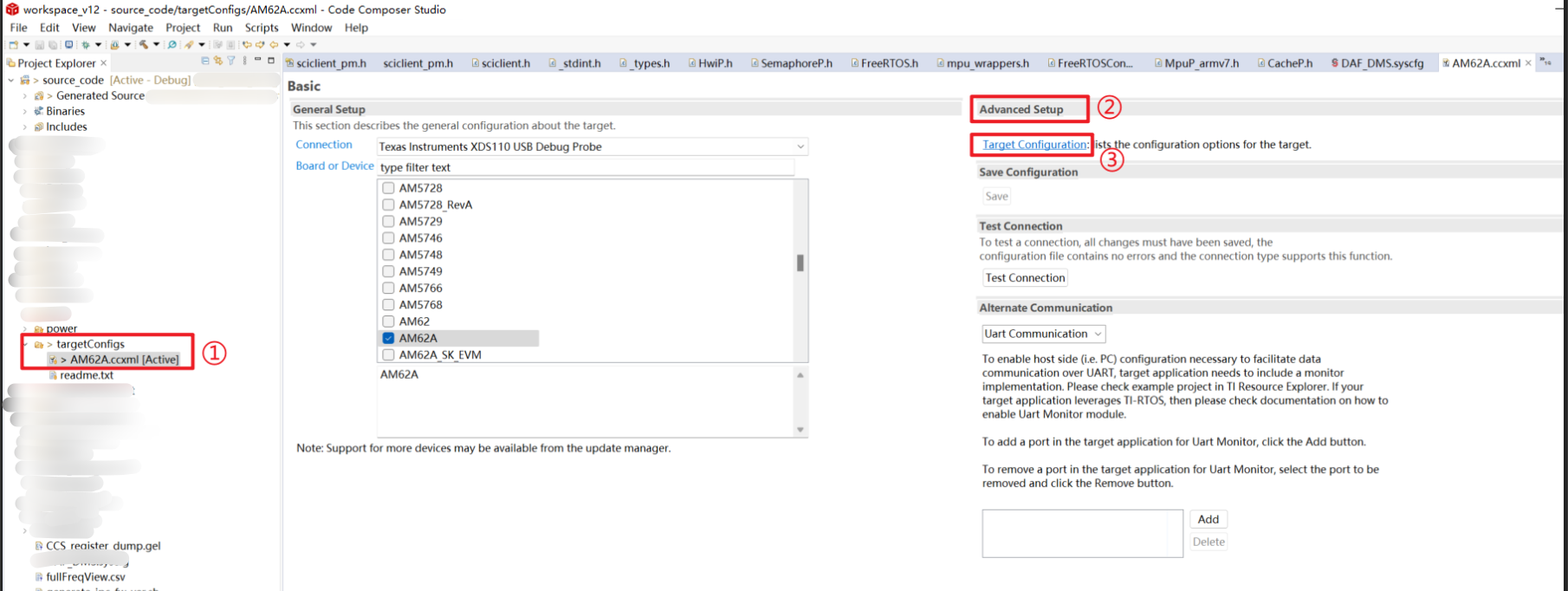
Task: Uncheck the AM62A device checkbox
Action: [388, 338]
